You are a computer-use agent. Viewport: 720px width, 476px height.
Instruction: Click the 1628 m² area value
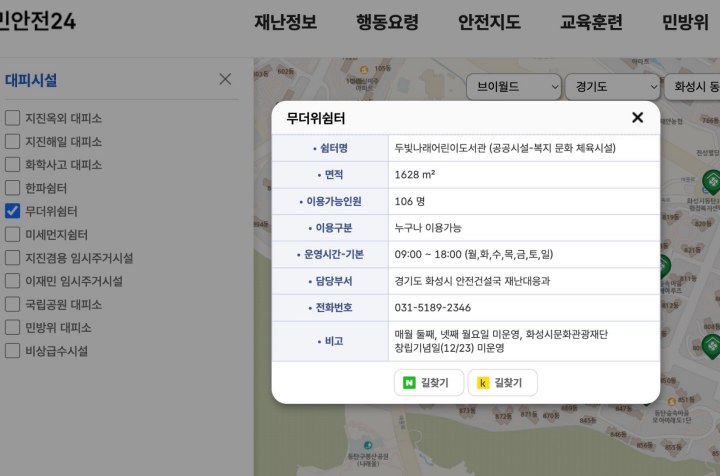click(415, 174)
